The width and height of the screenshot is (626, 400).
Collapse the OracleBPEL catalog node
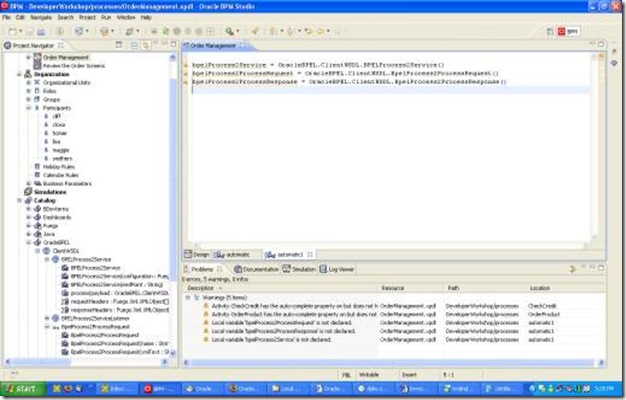[x=28, y=242]
